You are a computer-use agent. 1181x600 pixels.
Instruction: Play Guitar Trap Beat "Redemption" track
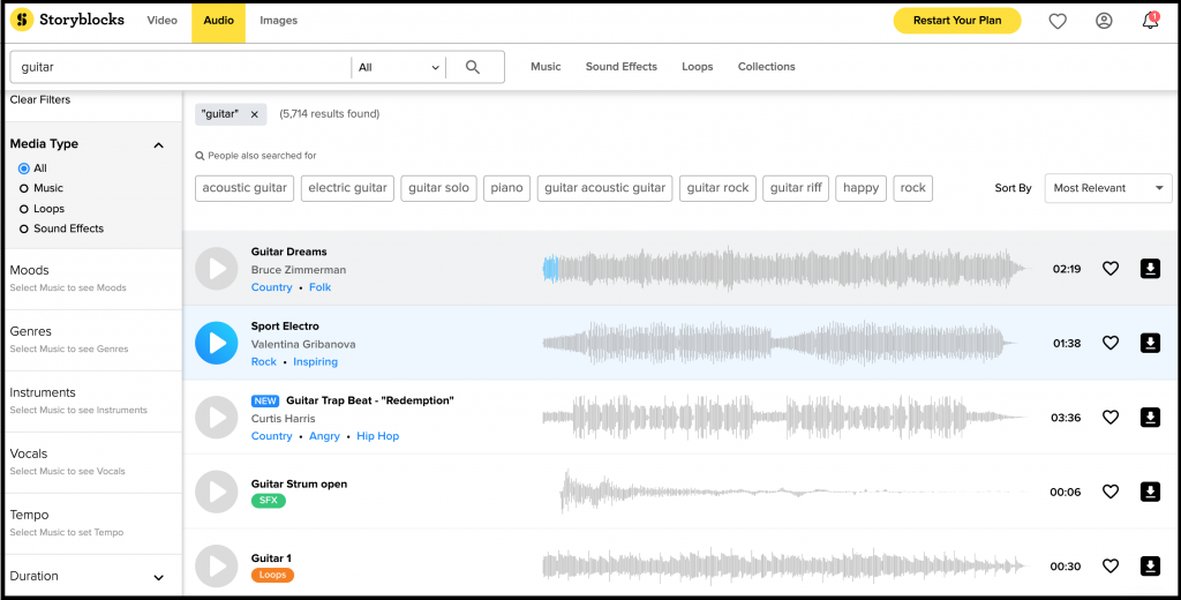coord(216,418)
